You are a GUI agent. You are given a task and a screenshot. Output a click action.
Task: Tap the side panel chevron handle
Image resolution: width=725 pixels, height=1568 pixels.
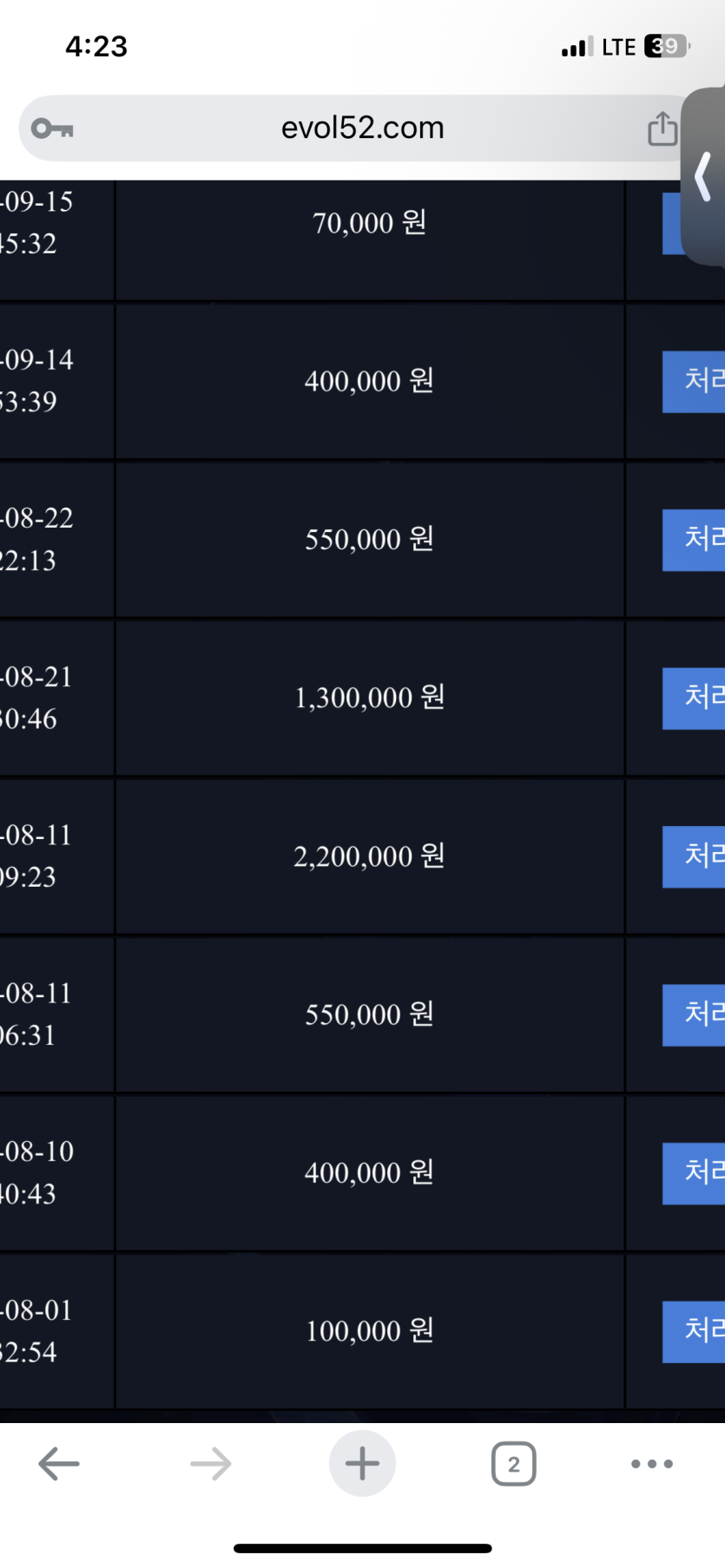click(x=704, y=176)
